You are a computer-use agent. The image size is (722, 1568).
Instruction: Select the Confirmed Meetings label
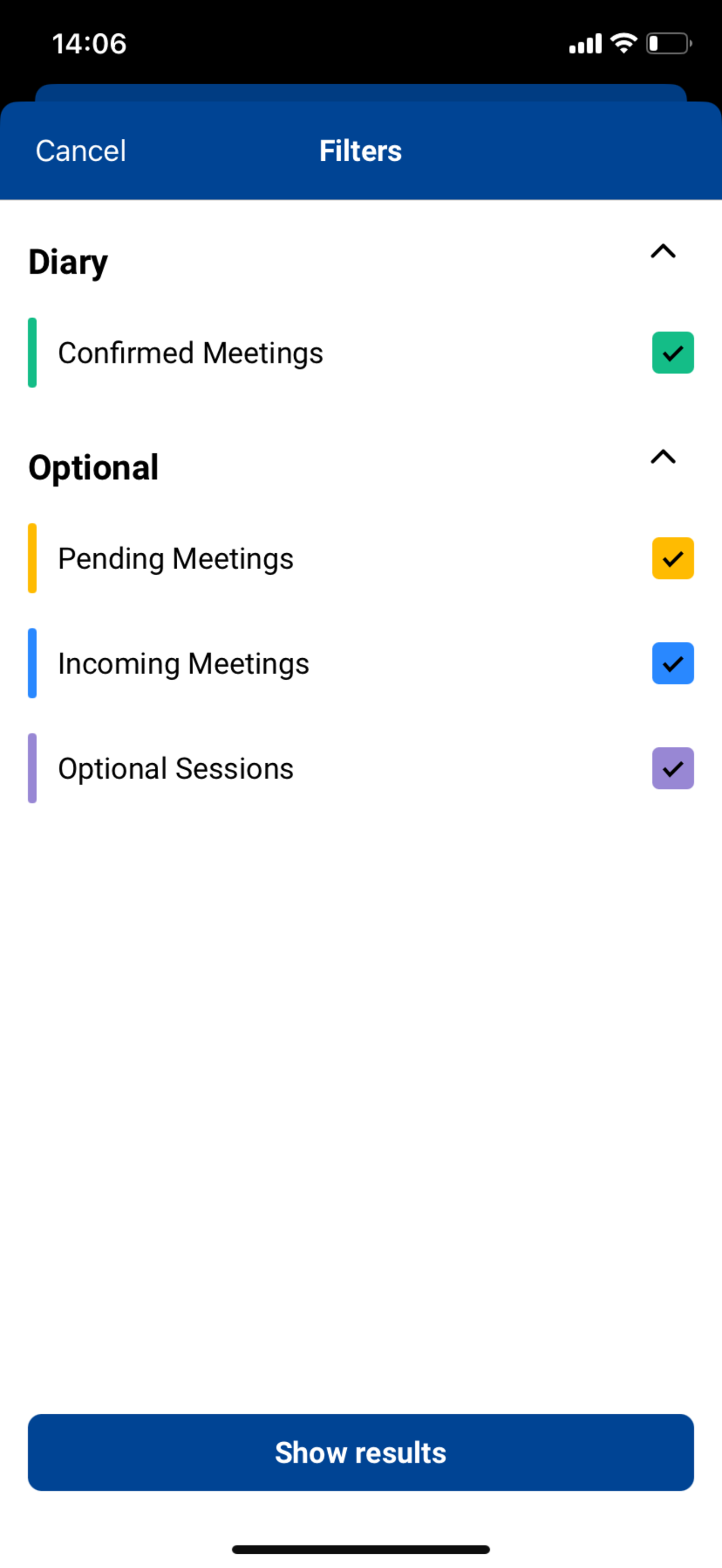pyautogui.click(x=190, y=354)
